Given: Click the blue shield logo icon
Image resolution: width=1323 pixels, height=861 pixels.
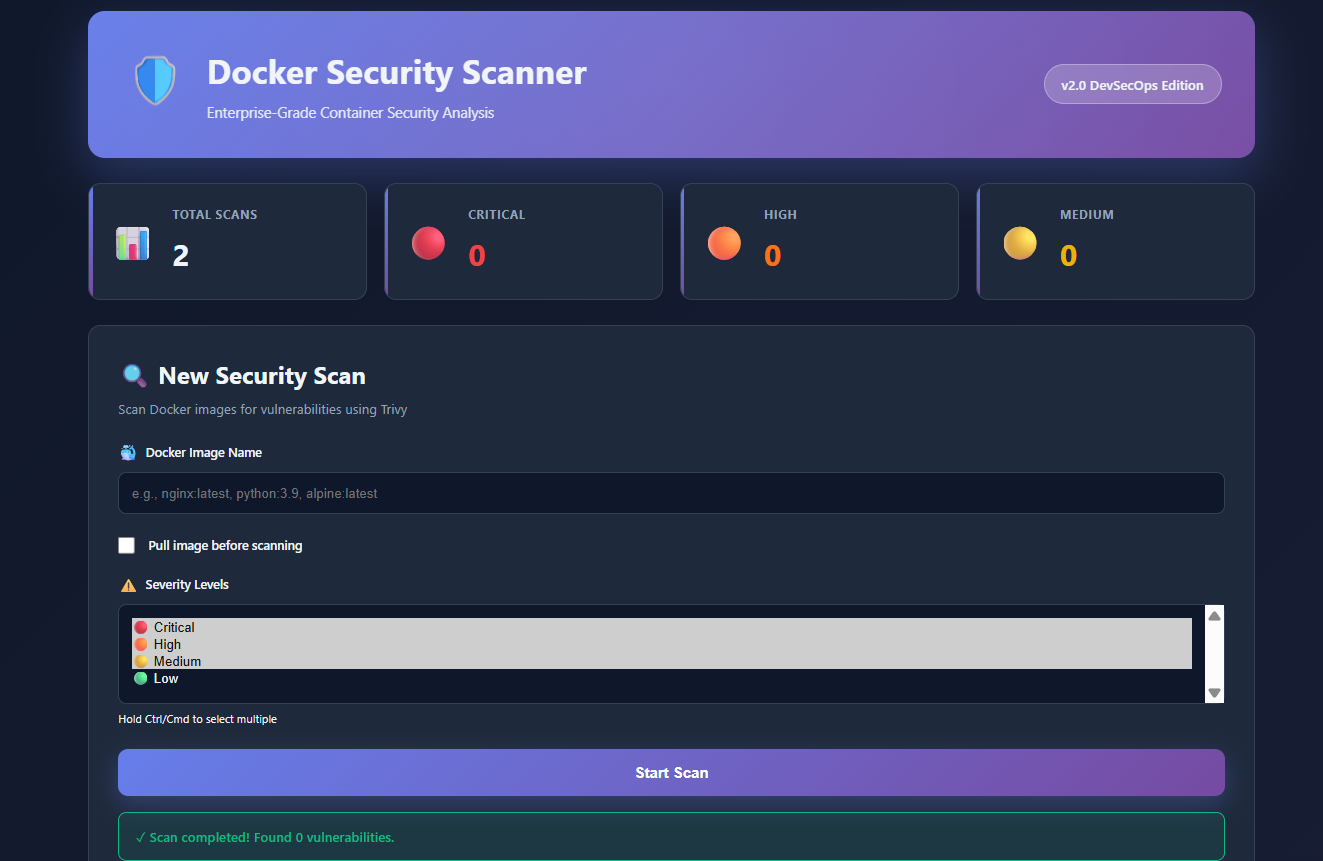Looking at the screenshot, I should tap(155, 81).
